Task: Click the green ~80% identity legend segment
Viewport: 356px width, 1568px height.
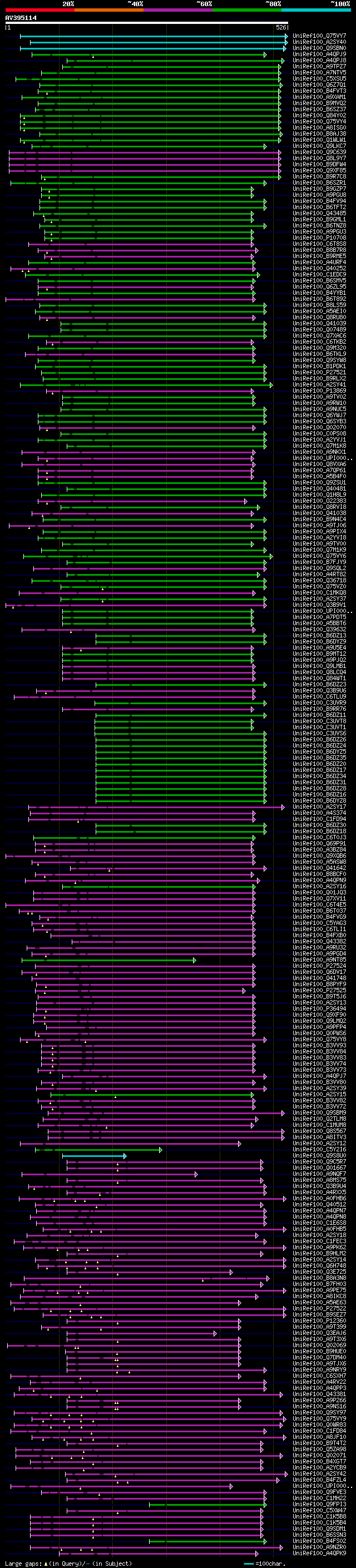Action: pos(247,10)
